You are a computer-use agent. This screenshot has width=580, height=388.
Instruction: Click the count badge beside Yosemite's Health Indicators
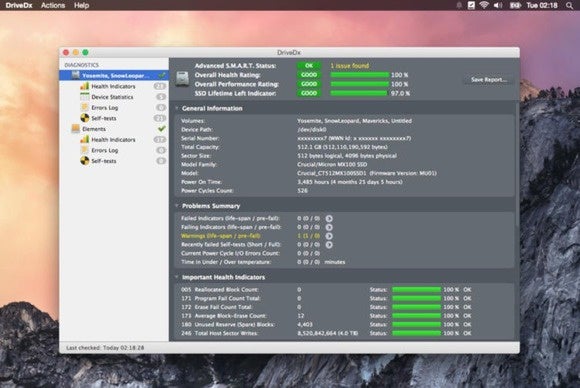coord(160,86)
